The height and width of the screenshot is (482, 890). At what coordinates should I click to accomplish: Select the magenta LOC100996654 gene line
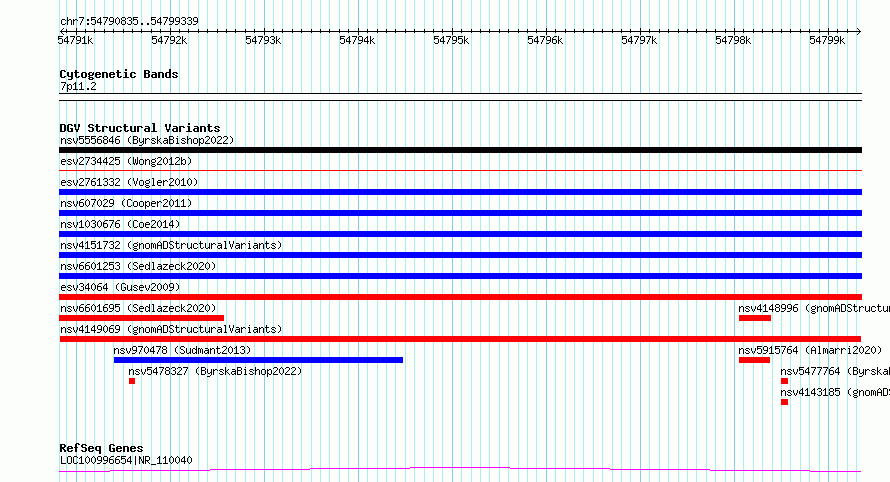[460, 470]
